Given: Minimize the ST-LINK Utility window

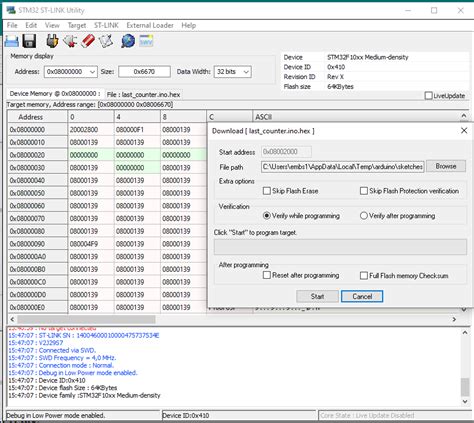Looking at the screenshot, I should pyautogui.click(x=408, y=10).
